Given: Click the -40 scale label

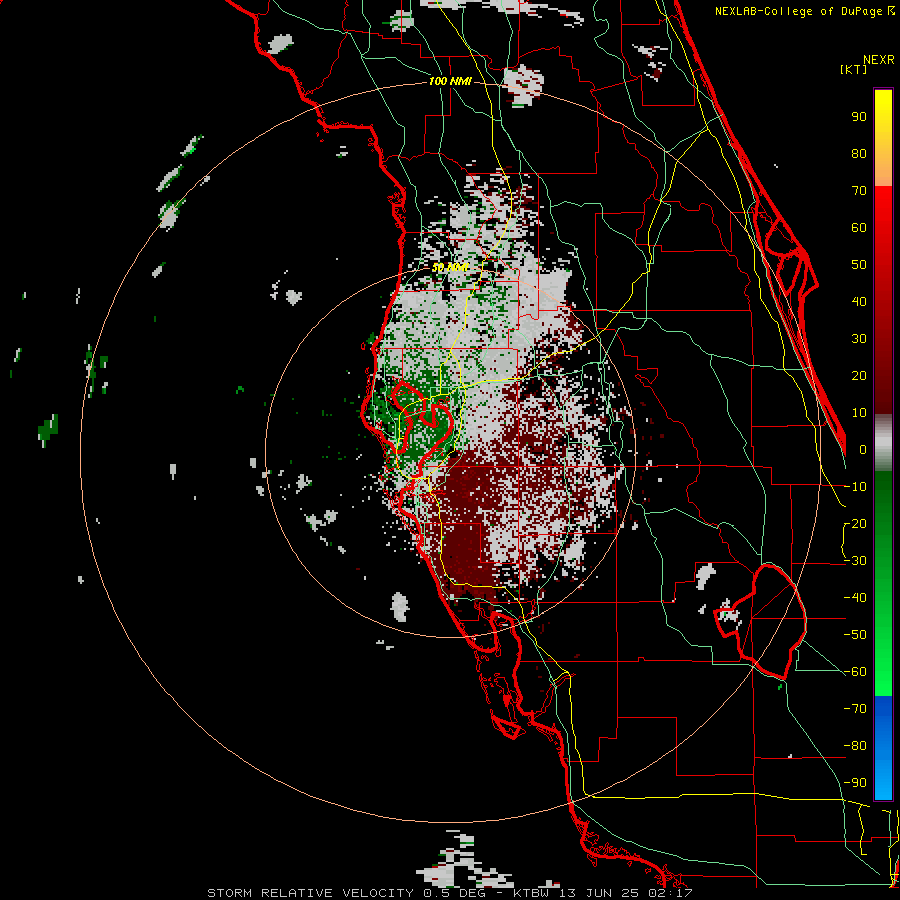Looking at the screenshot, I should tap(855, 598).
